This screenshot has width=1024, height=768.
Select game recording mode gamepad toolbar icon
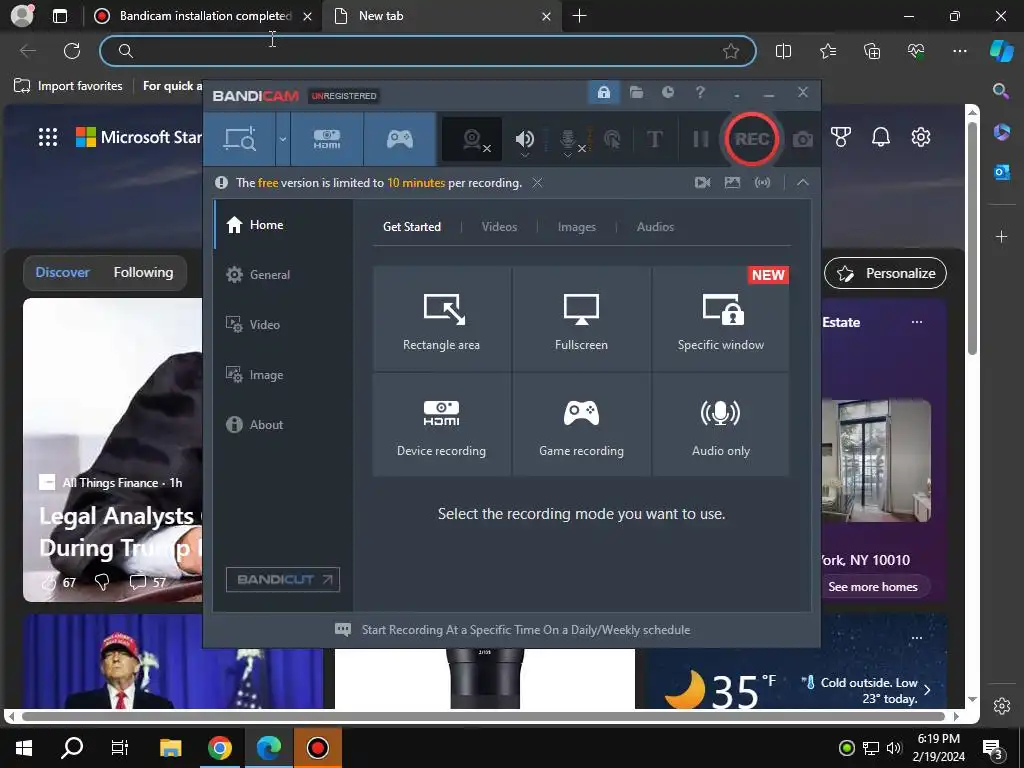[x=400, y=139]
